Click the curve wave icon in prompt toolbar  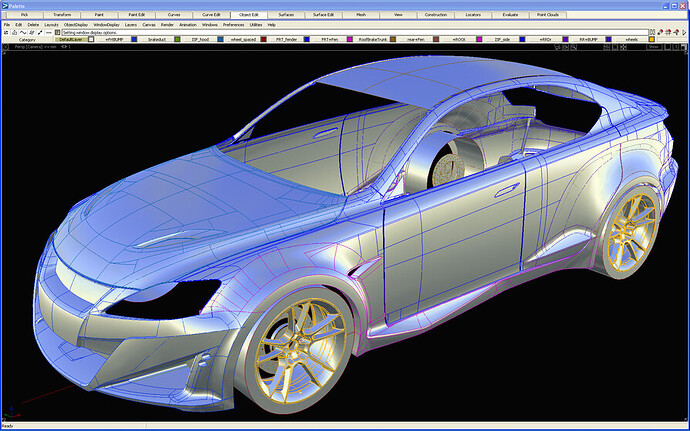23,33
